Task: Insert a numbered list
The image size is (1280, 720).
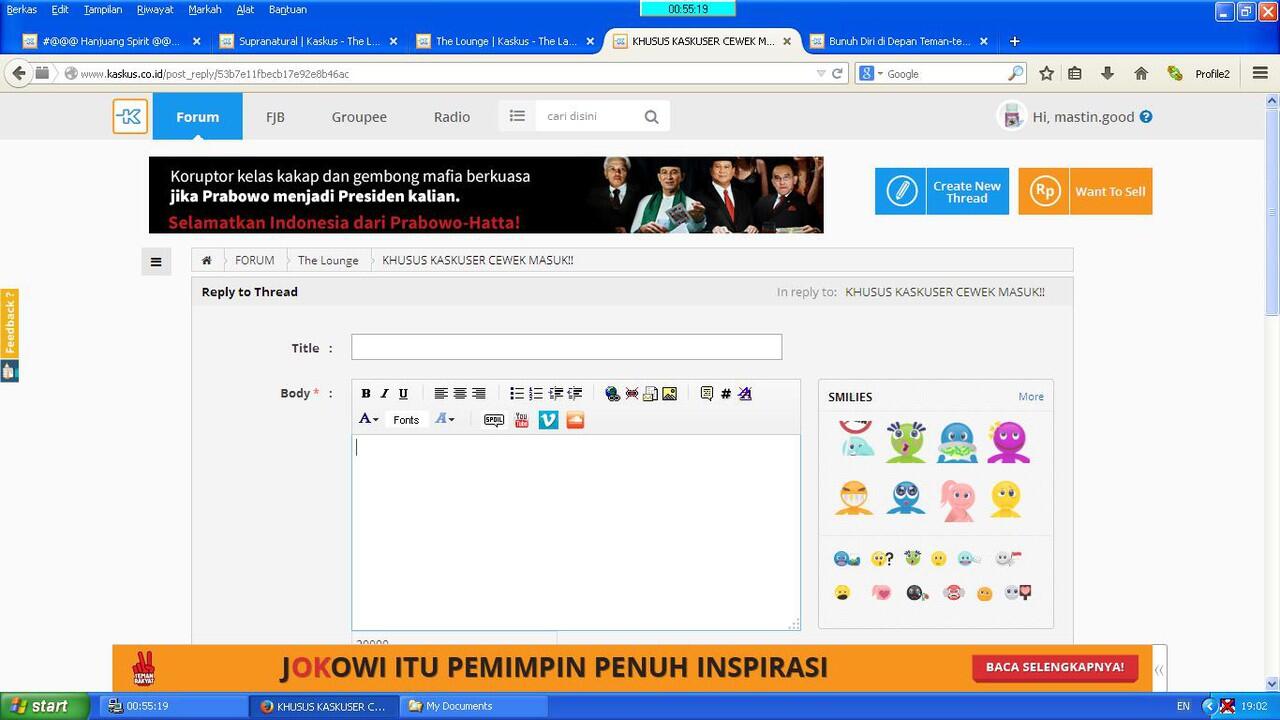Action: 536,394
